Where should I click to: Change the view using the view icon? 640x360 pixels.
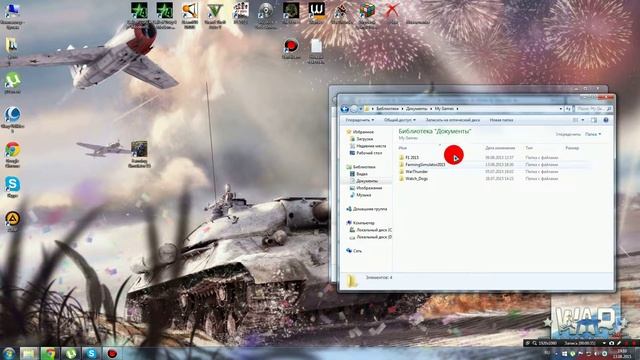tap(576, 120)
